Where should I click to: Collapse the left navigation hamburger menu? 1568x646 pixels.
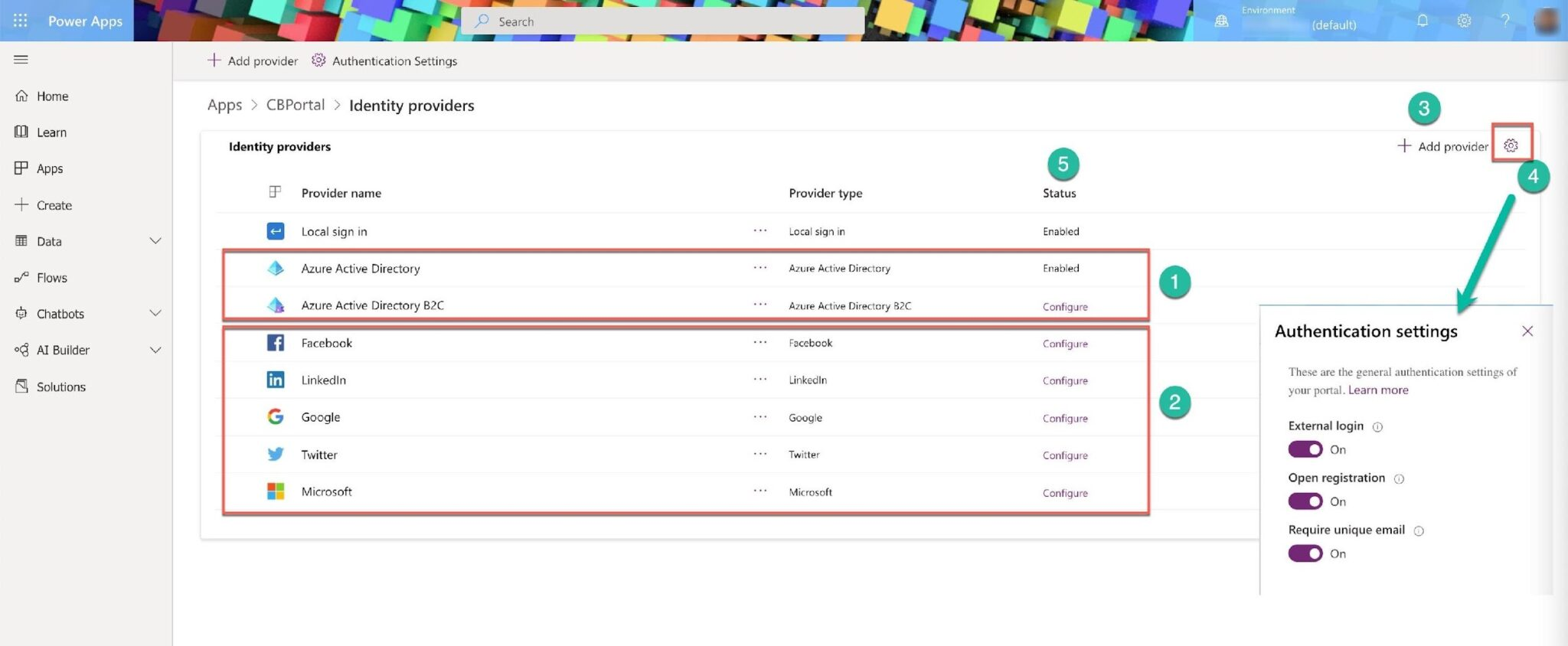[x=21, y=60]
